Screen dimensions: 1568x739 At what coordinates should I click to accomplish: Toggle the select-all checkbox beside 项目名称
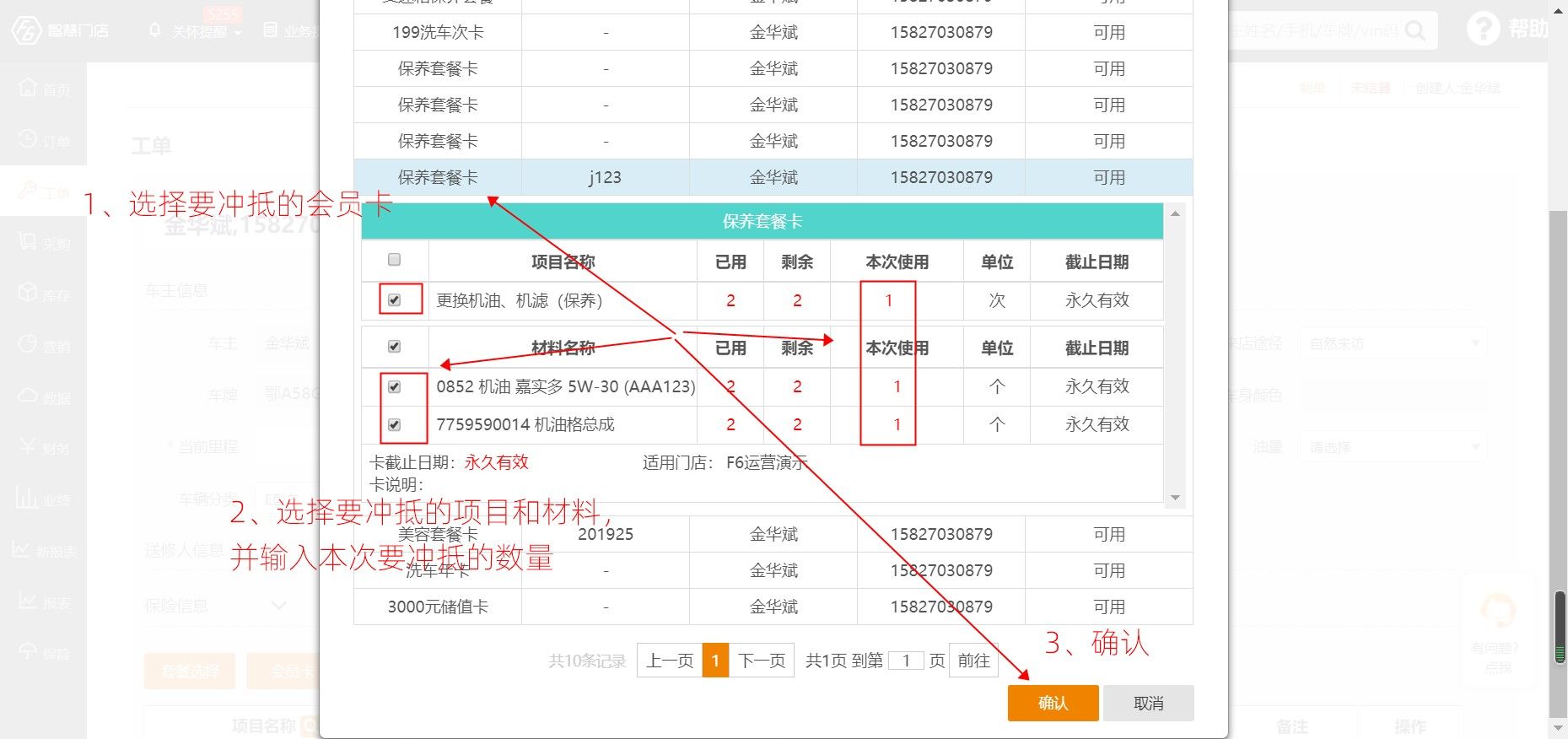pyautogui.click(x=394, y=260)
